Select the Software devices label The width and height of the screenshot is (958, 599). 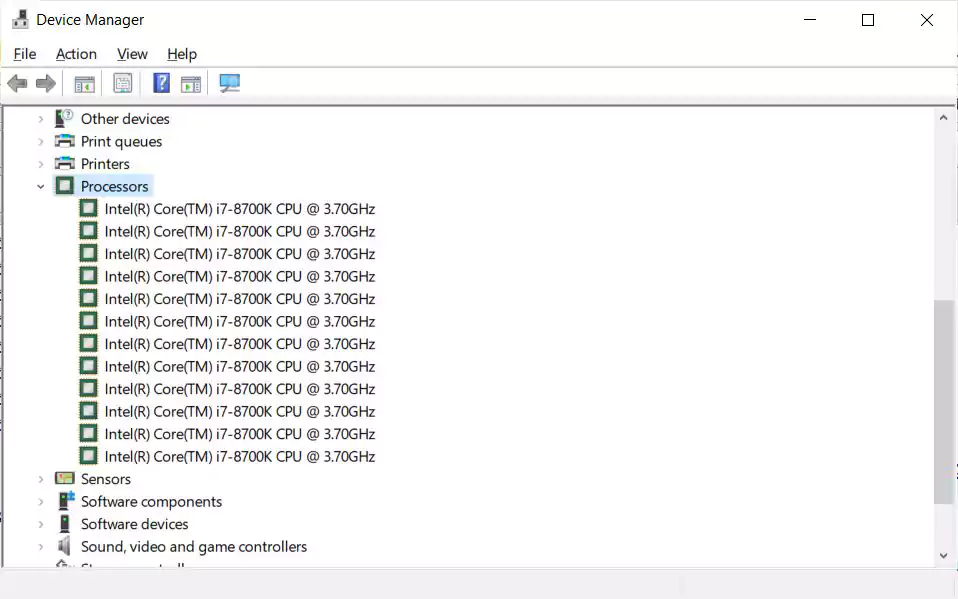pyautogui.click(x=134, y=524)
